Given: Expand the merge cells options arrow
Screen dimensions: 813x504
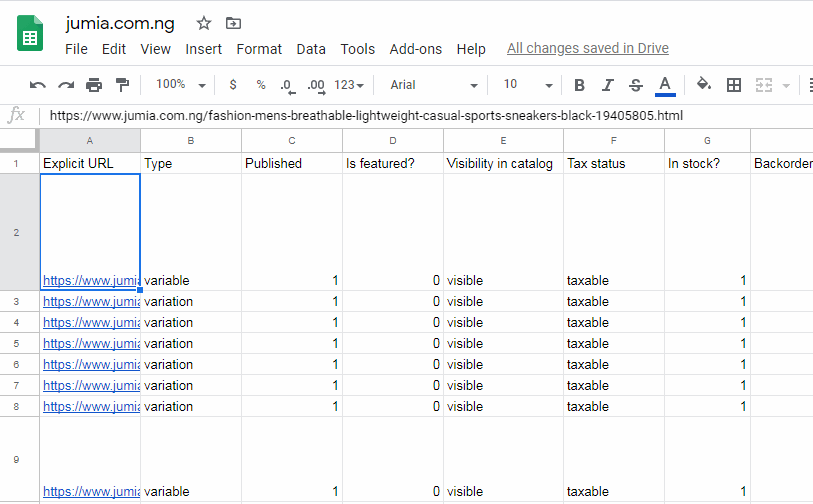Looking at the screenshot, I should tap(786, 86).
